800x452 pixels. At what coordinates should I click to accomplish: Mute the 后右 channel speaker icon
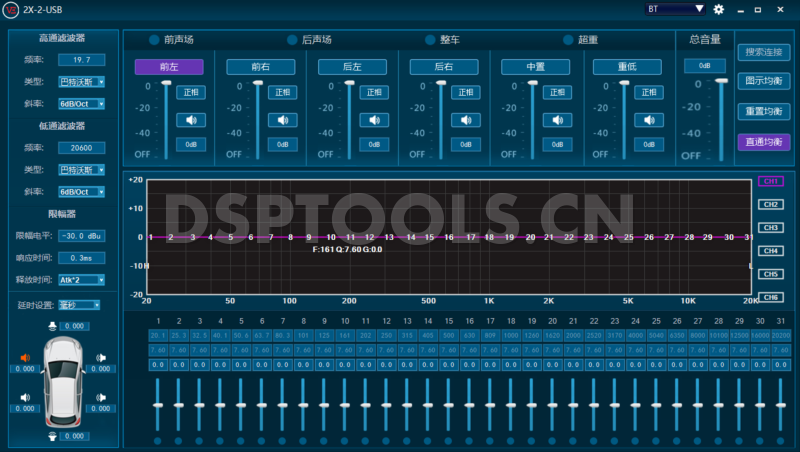(x=466, y=120)
